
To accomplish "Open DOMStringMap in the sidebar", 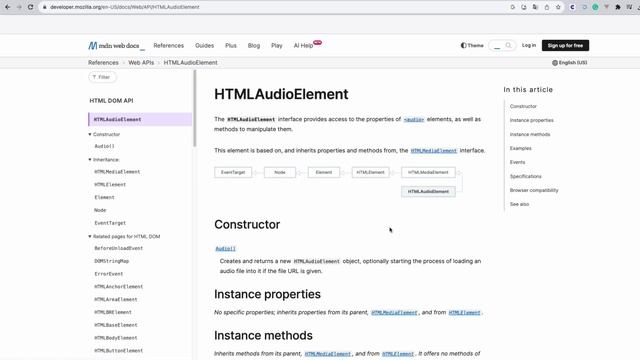I will pos(111,261).
